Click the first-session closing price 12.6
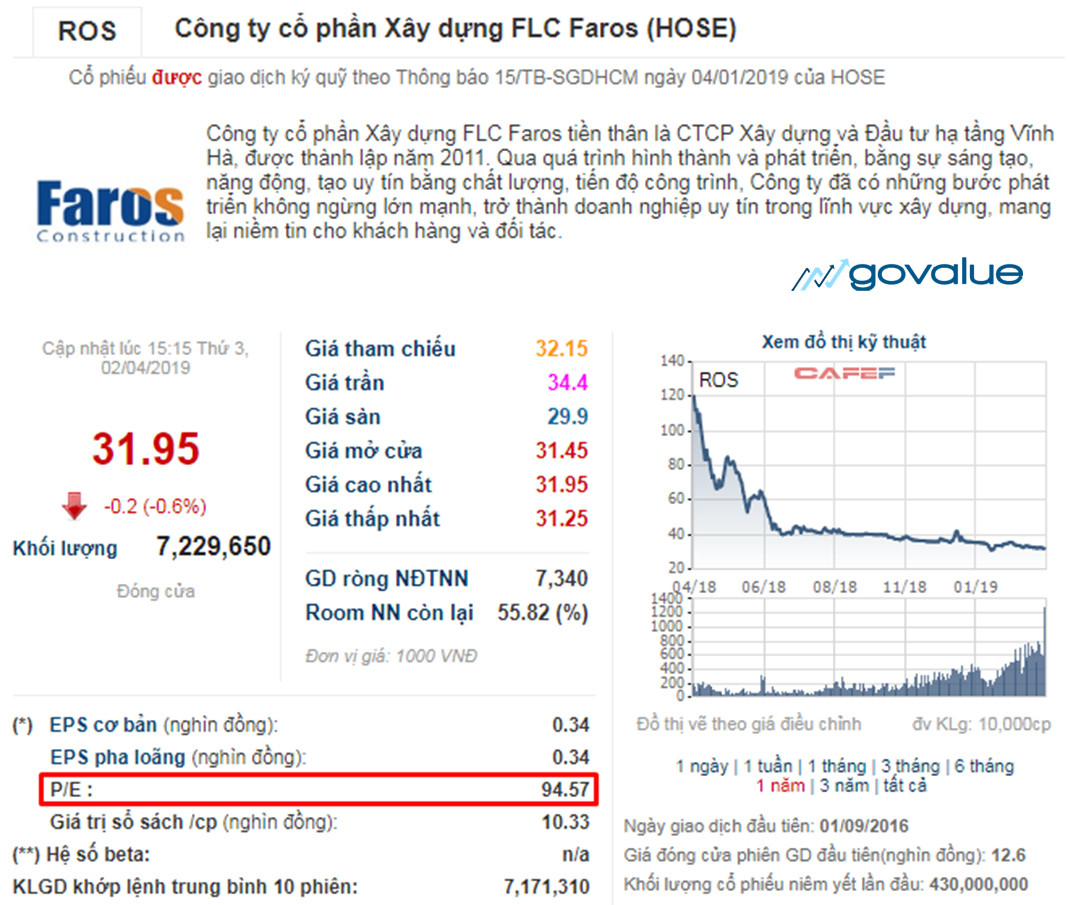Screen dimensions: 1068x905 click(x=1009, y=855)
